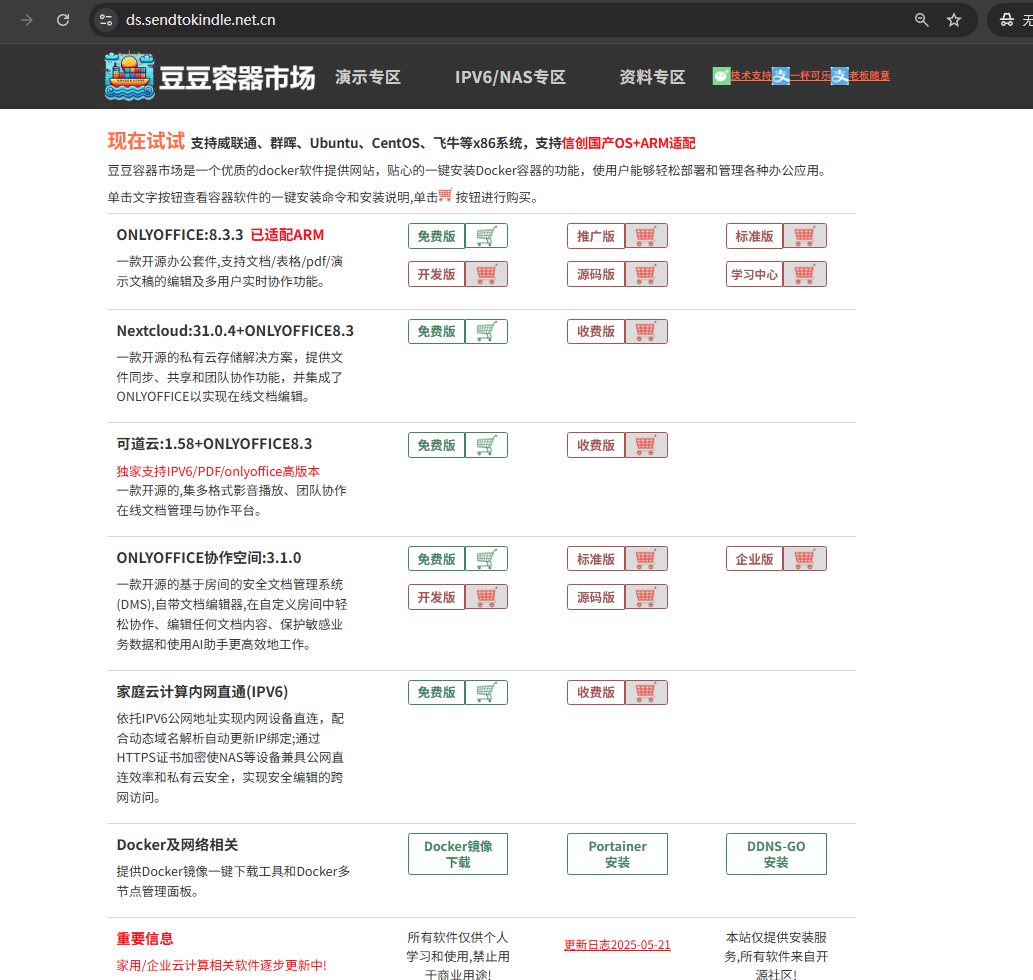Click the red 信创国产OS+ARM适配 text
Image resolution: width=1033 pixels, height=980 pixels.
click(x=628, y=143)
